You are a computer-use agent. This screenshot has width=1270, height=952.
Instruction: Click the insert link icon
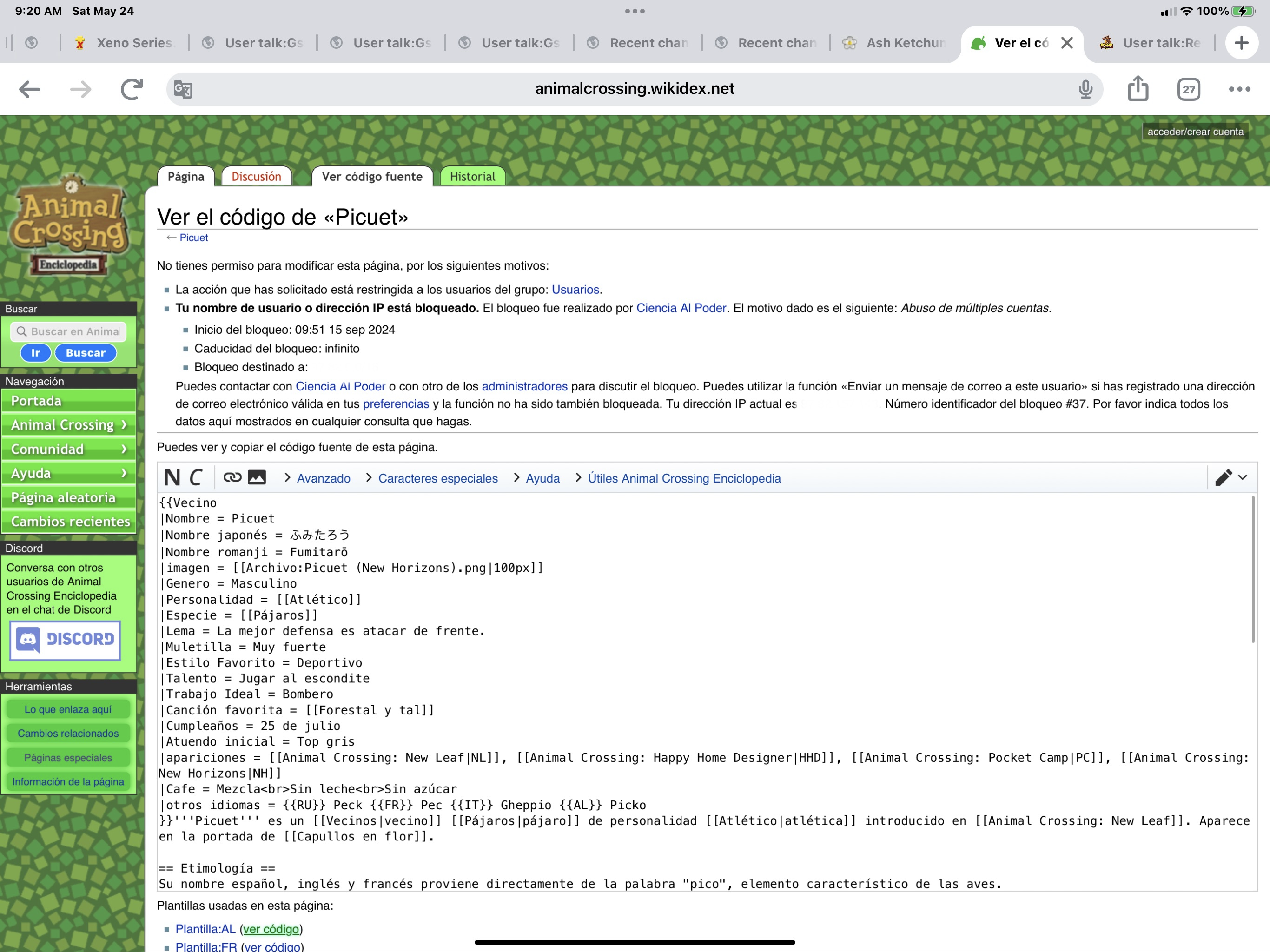(232, 477)
